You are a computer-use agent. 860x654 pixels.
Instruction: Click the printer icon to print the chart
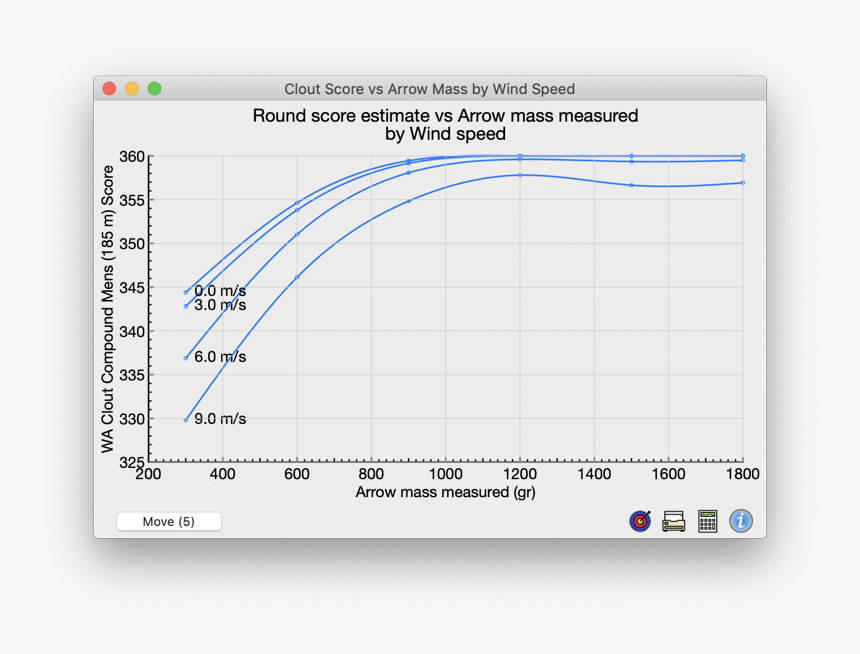(673, 521)
